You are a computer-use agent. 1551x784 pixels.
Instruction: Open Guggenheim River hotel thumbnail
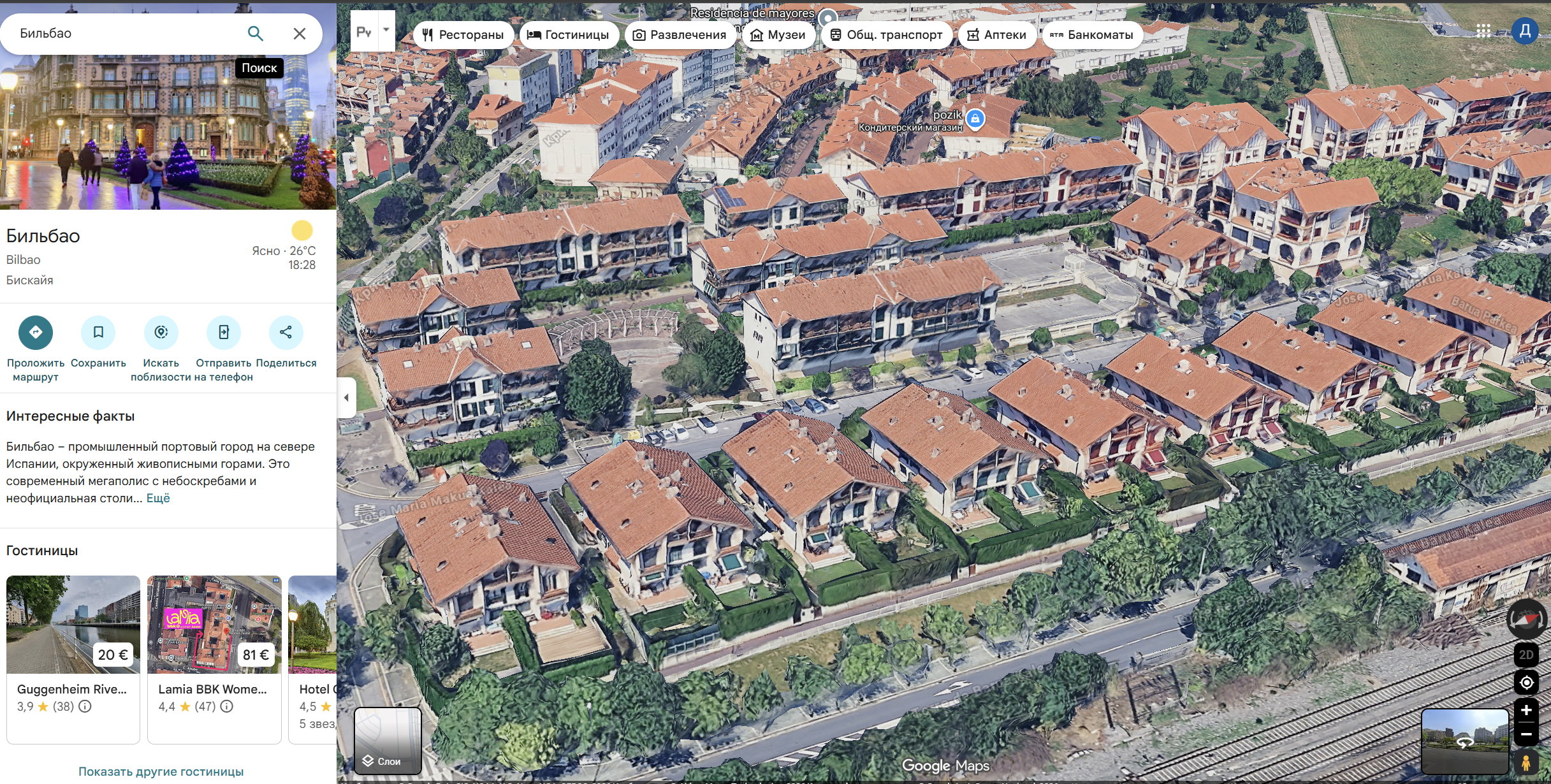(73, 625)
